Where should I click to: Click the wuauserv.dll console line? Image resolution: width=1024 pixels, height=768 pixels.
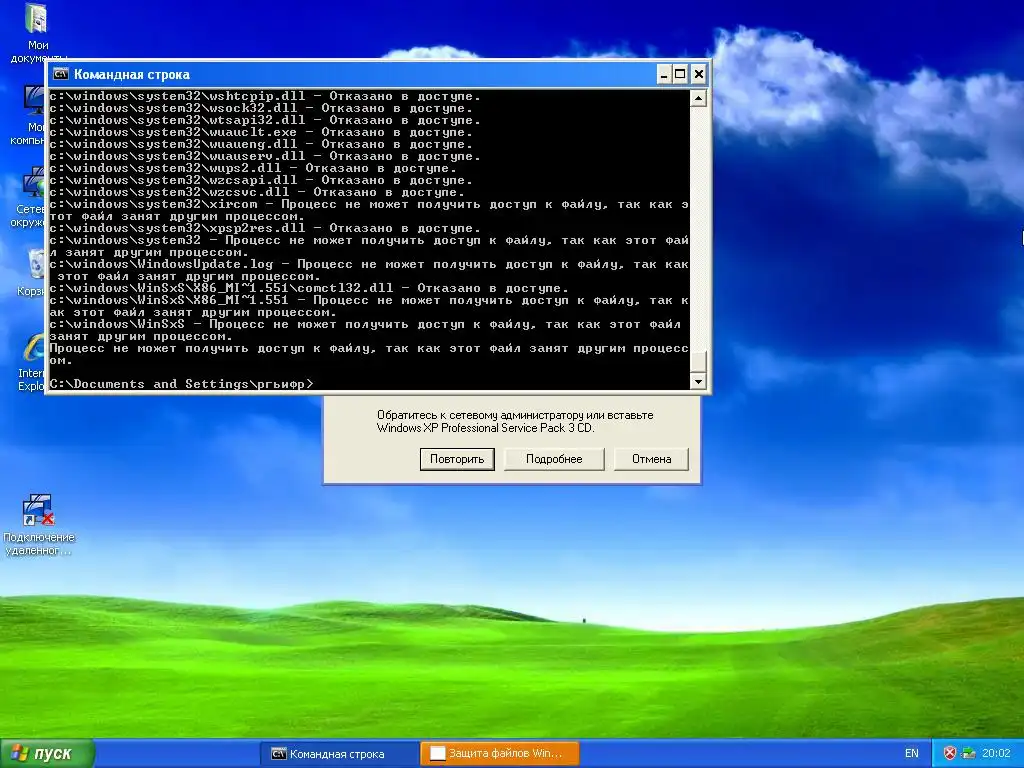264,156
